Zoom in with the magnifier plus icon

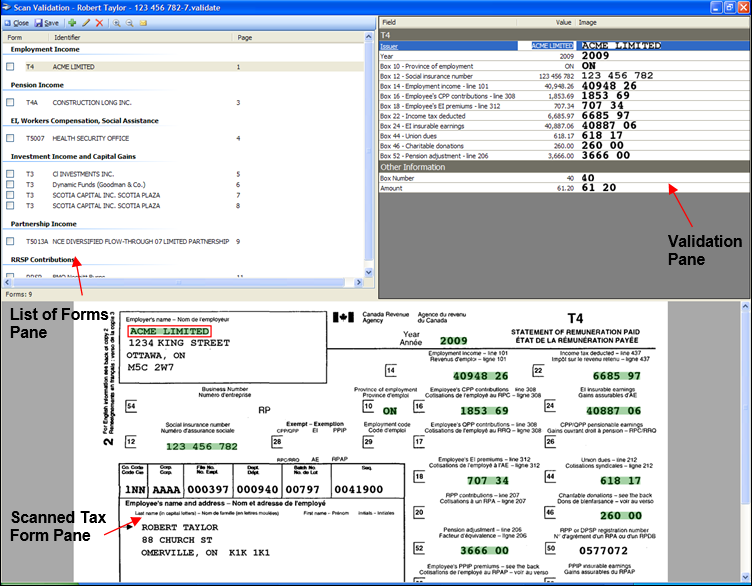(116, 22)
